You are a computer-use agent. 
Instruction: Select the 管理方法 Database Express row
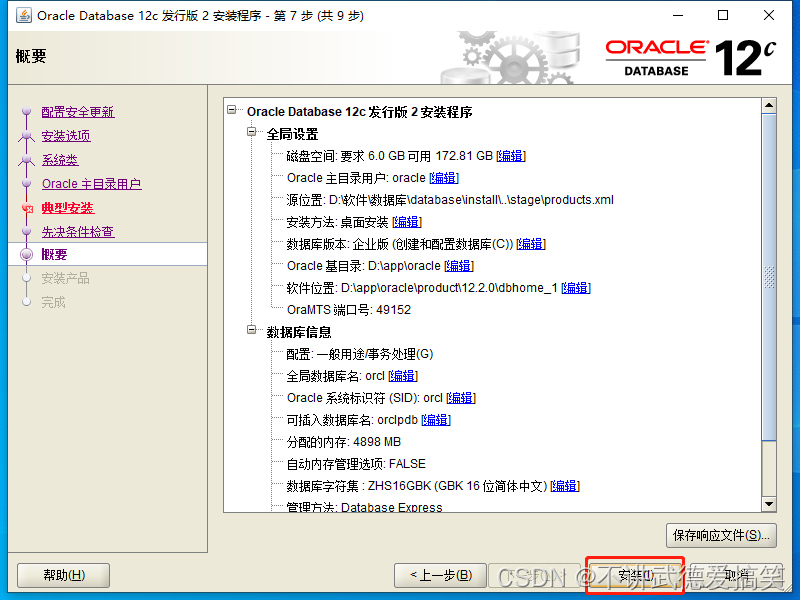coord(364,507)
